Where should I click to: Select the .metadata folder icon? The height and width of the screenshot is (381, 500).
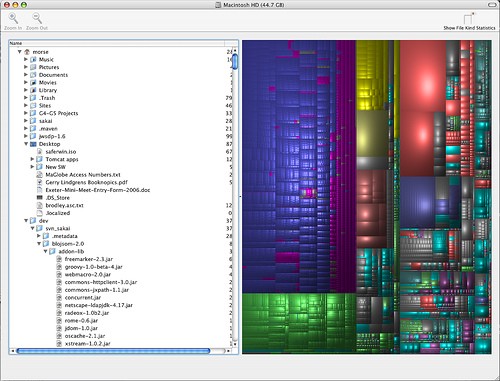pos(46,236)
